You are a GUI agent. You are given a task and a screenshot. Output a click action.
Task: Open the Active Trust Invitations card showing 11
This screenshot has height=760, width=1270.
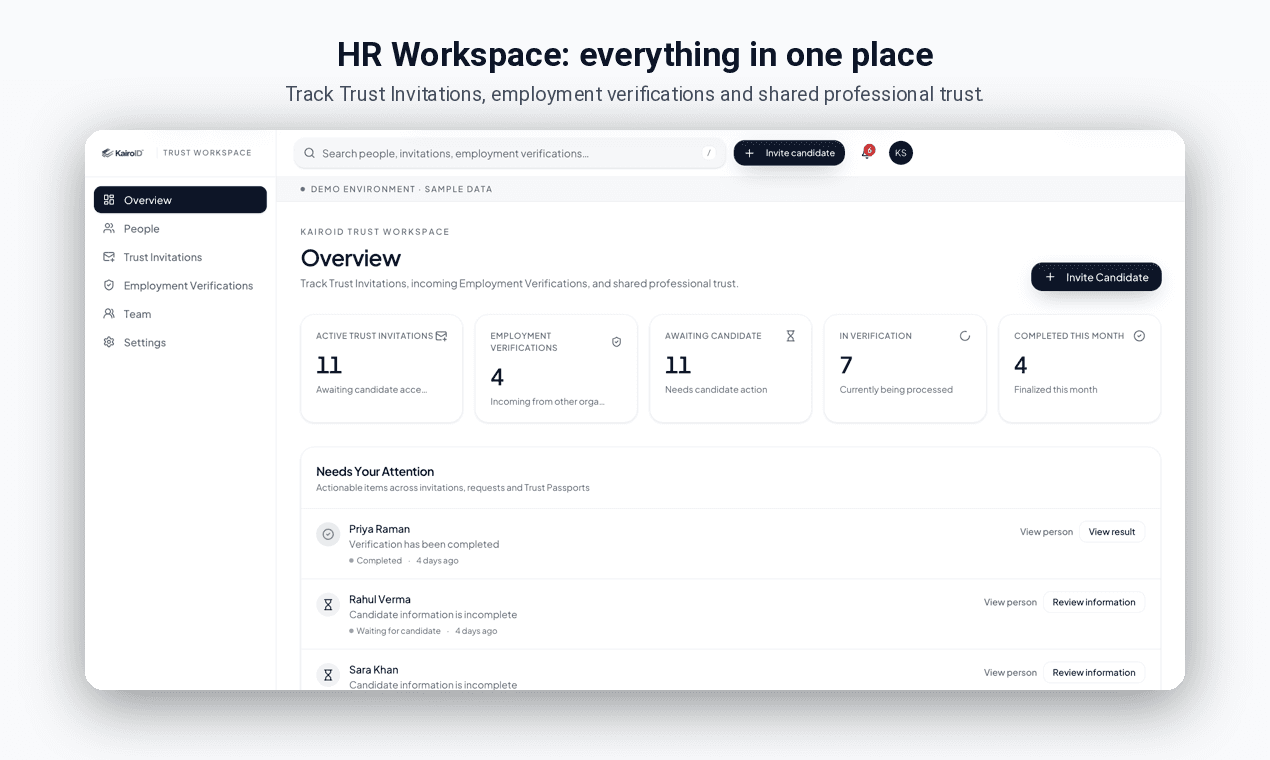pos(382,369)
